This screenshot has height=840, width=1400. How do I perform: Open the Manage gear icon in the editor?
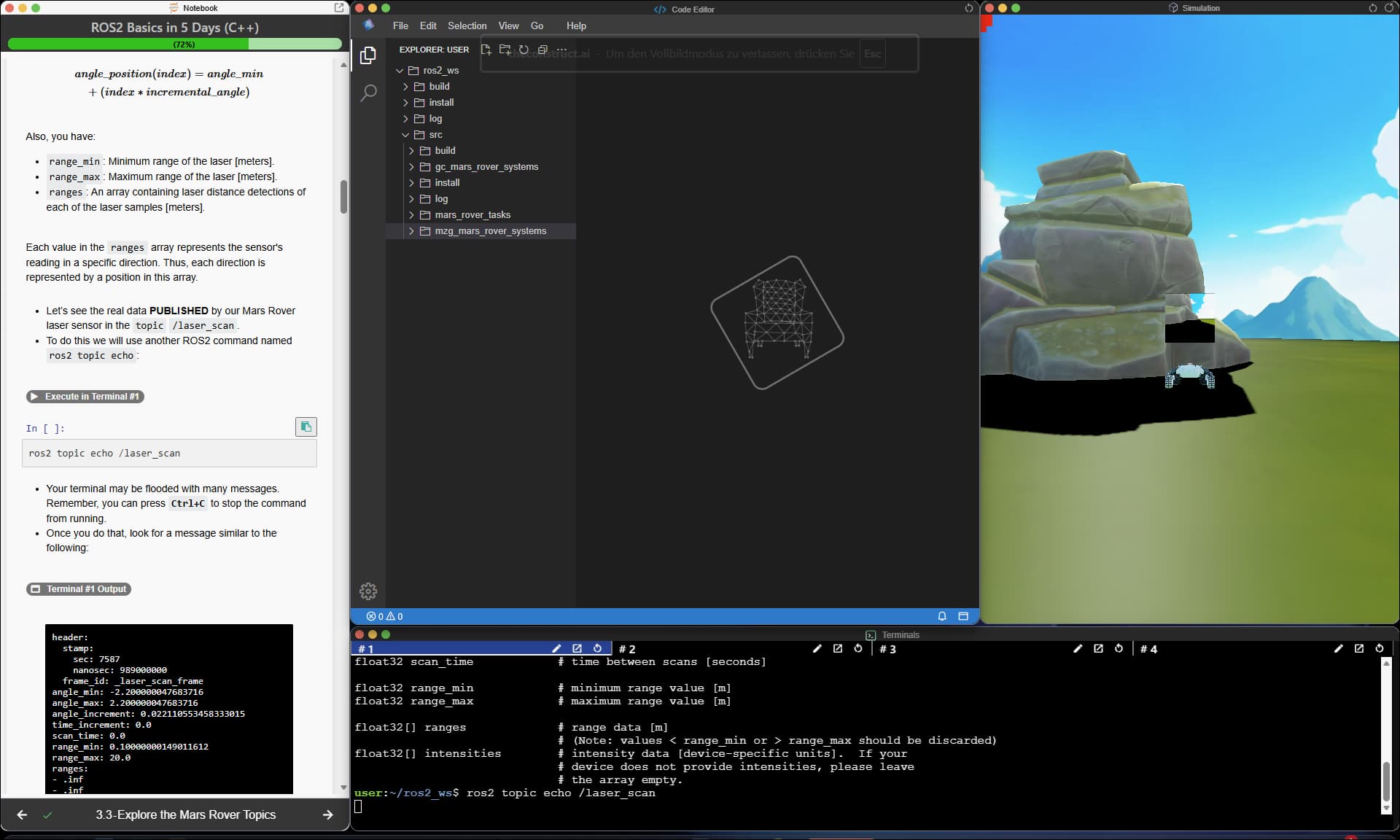click(368, 591)
